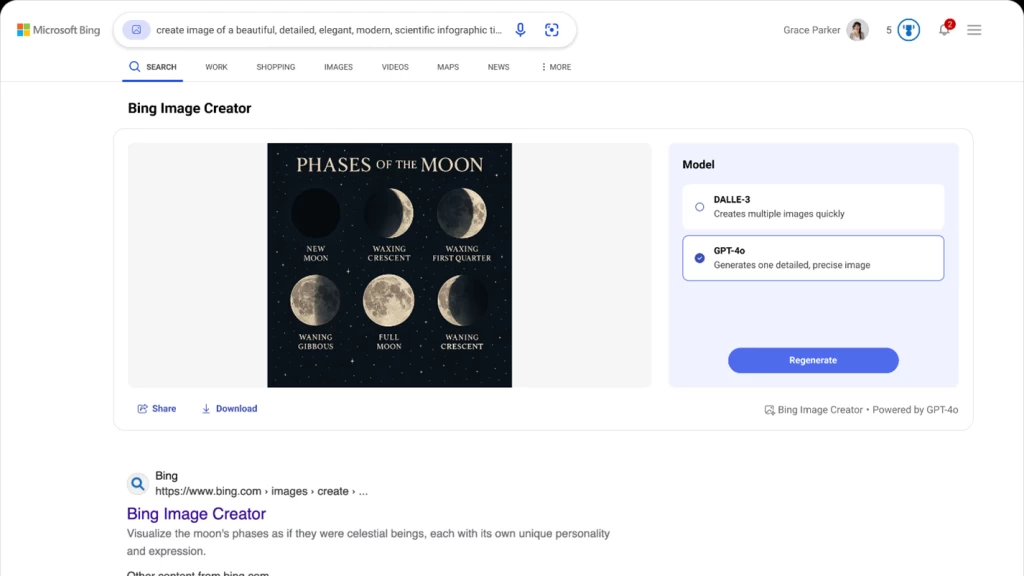Select the DALLE-3 model radio button
The image size is (1024, 576).
(x=700, y=207)
